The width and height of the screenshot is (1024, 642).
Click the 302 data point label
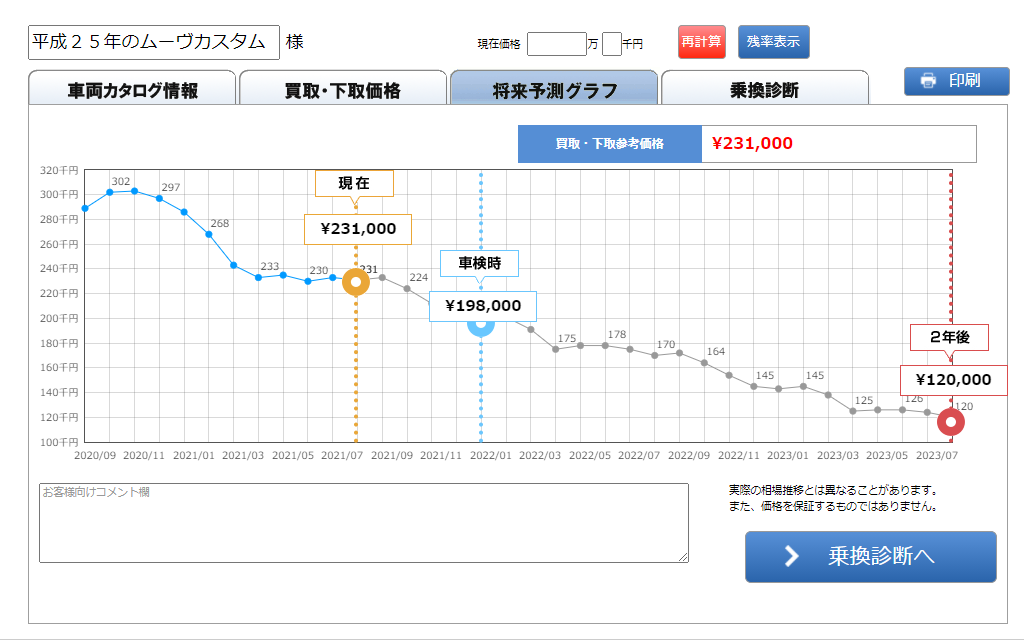click(121, 181)
